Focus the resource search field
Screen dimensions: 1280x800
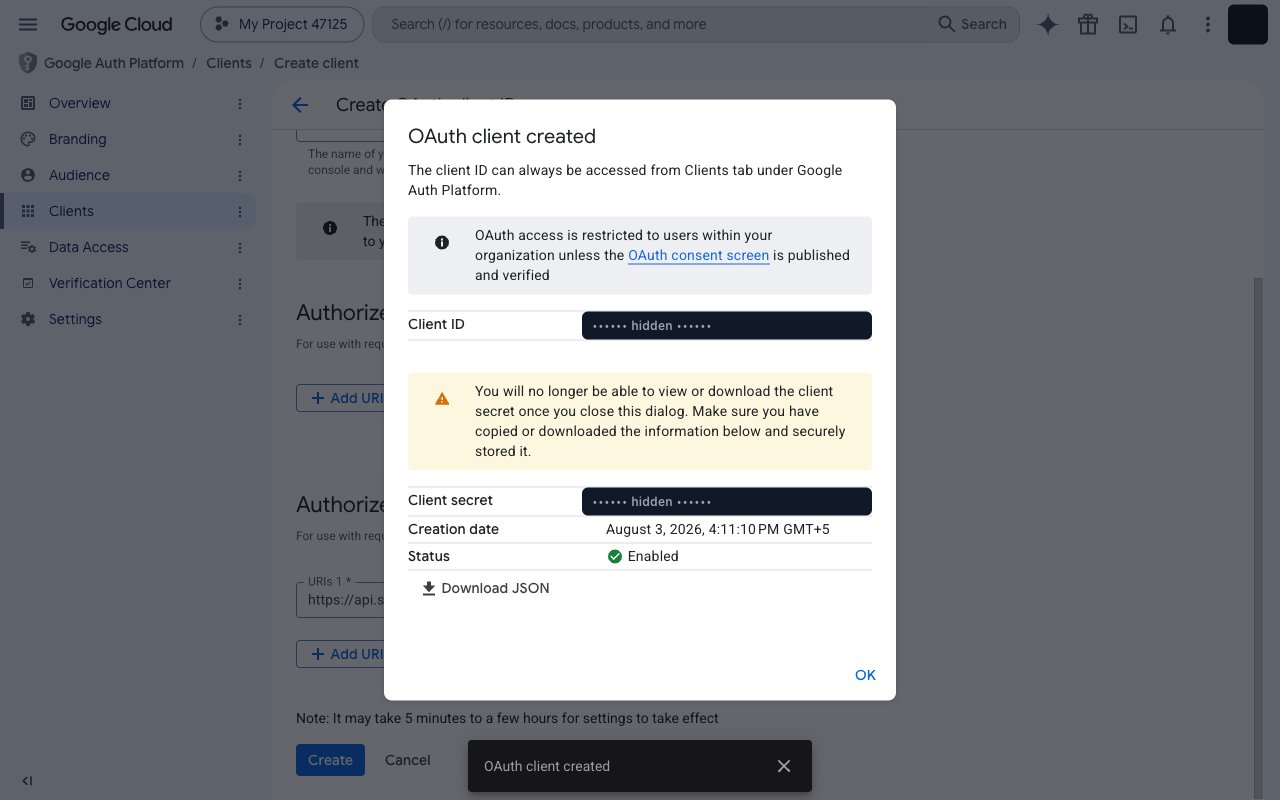[x=652, y=24]
